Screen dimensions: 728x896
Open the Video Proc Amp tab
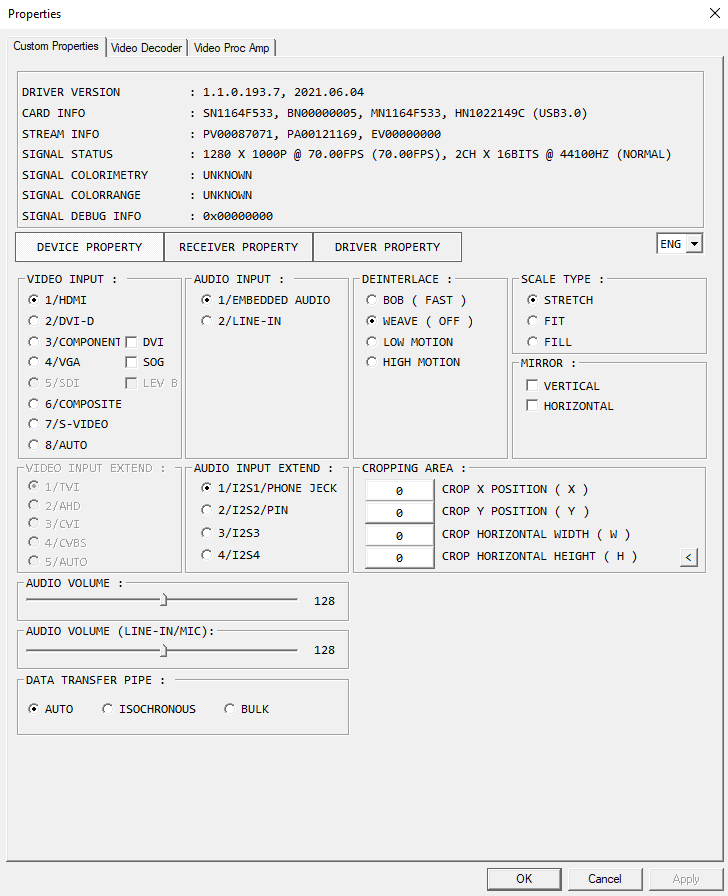pyautogui.click(x=231, y=48)
